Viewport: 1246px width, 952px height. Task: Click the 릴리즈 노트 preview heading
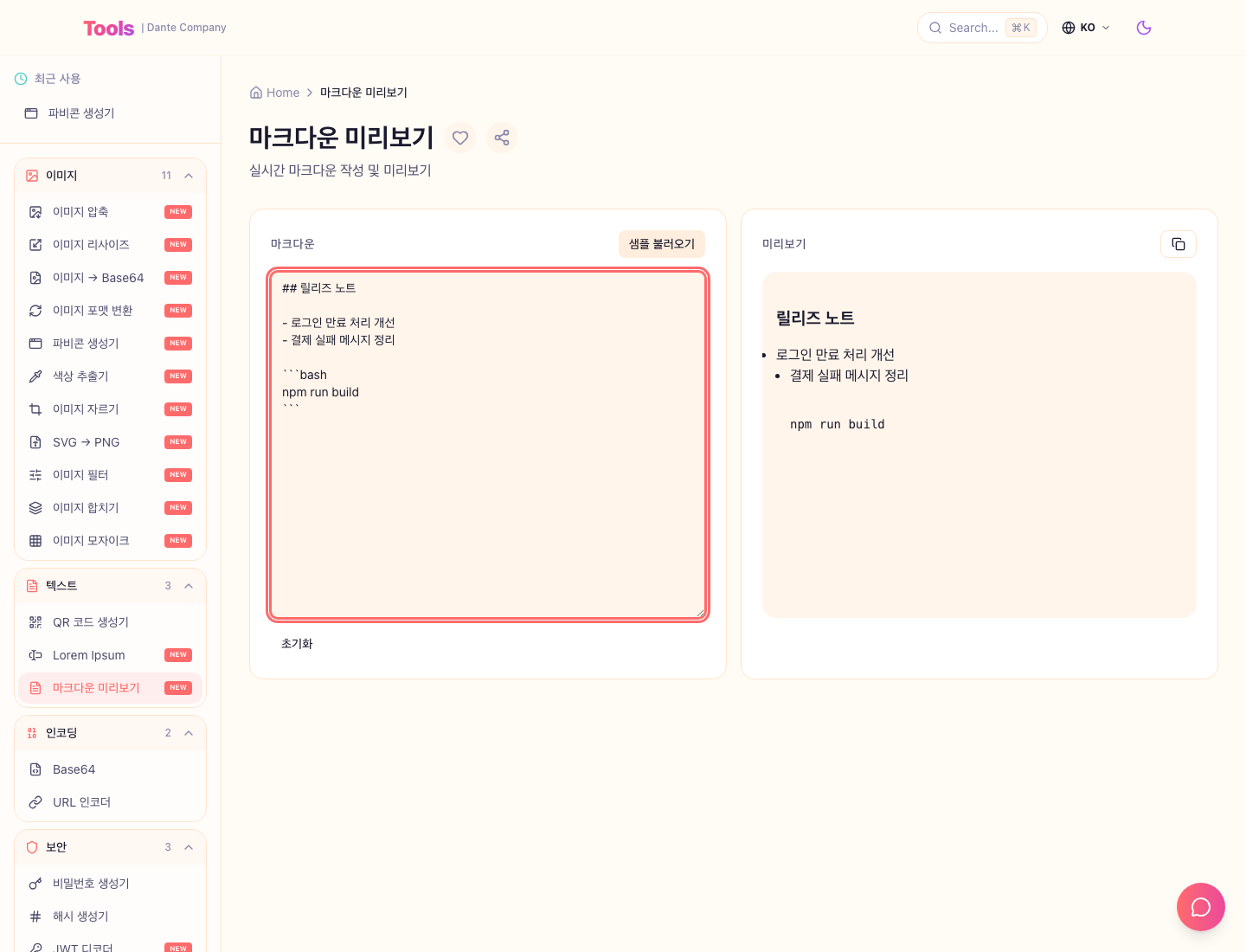click(815, 318)
